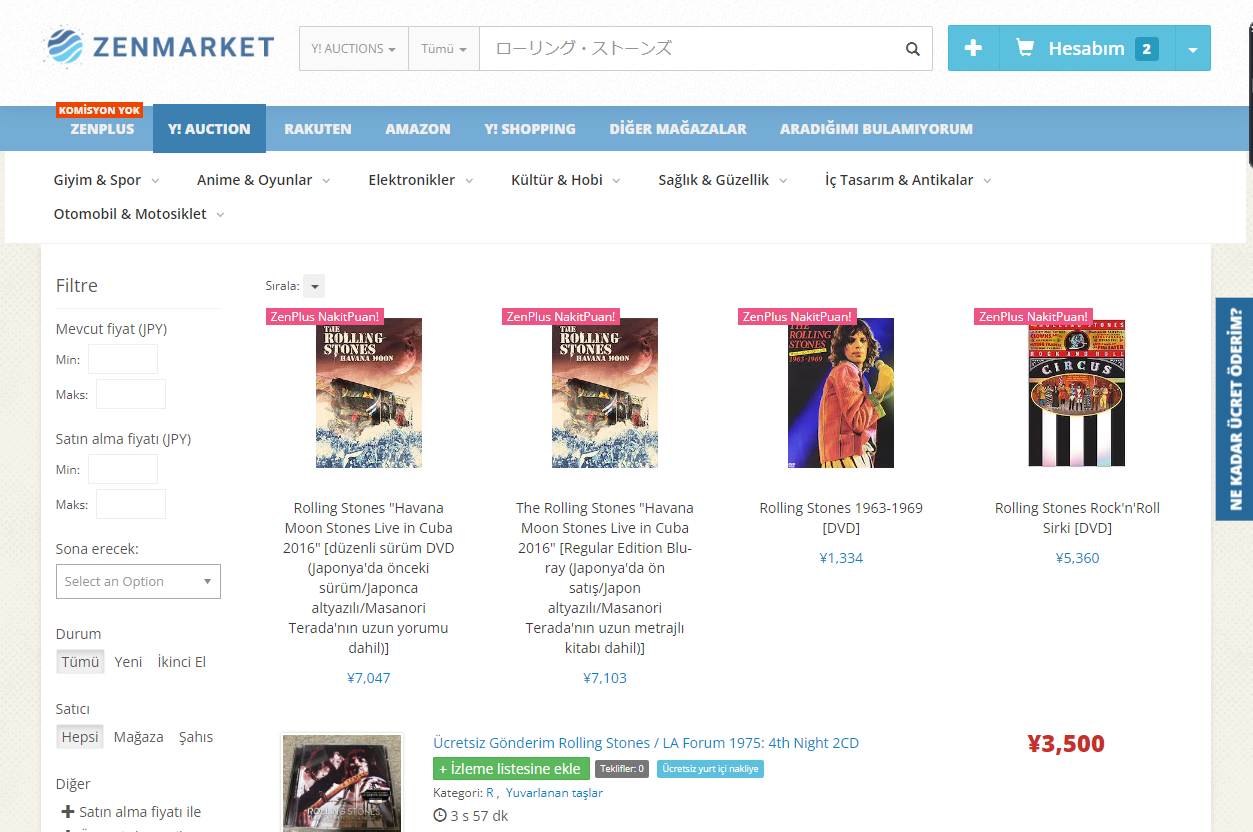Expand Kültür & Hobi category menu
The height and width of the screenshot is (832, 1253).
pos(566,180)
